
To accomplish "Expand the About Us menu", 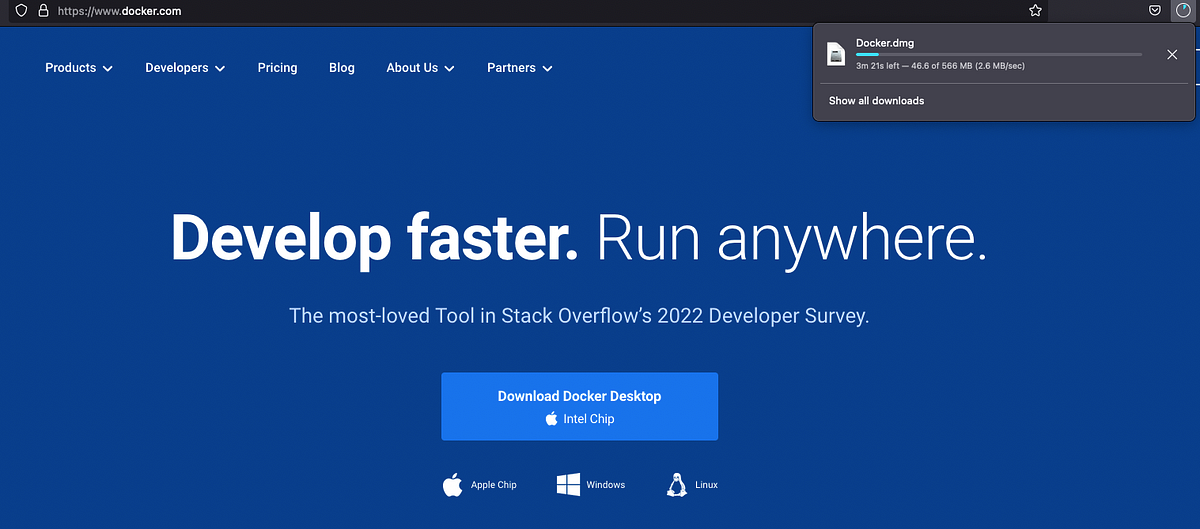I will (421, 68).
